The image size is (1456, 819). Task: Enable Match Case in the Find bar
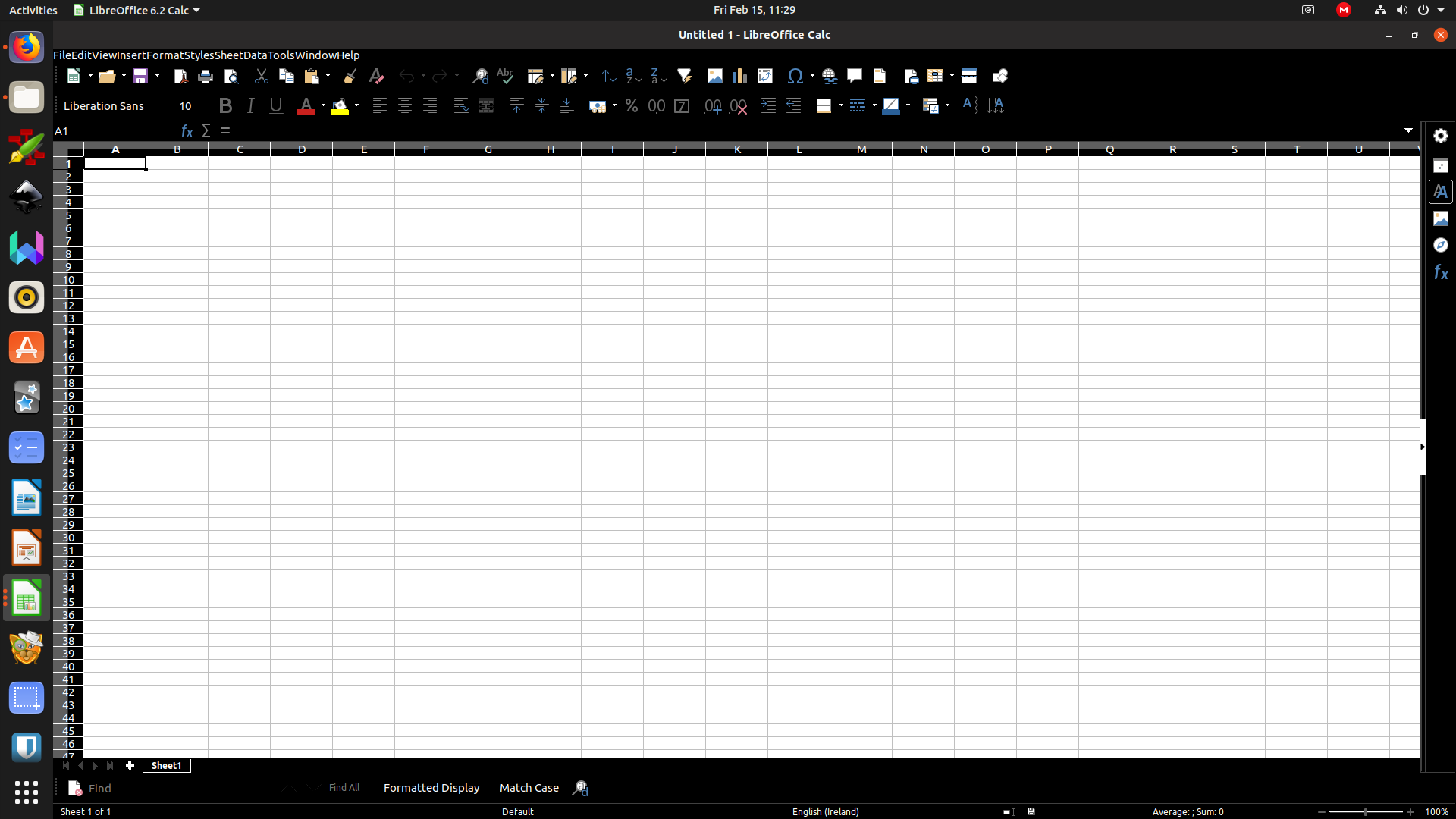(529, 787)
